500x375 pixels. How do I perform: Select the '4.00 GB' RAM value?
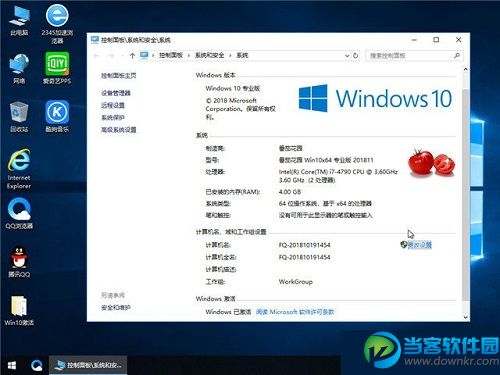click(x=290, y=192)
